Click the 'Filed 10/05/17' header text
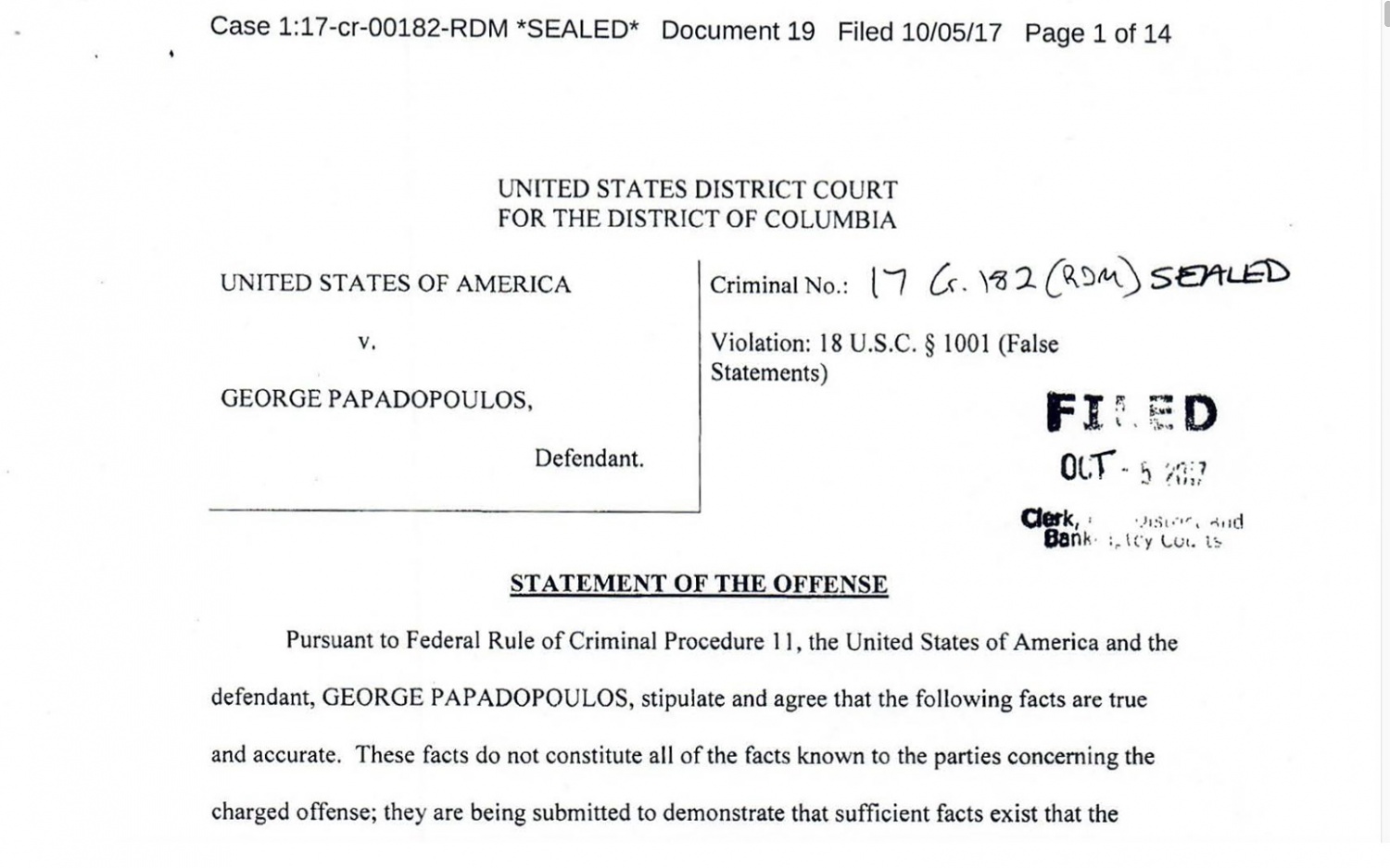The height and width of the screenshot is (868, 1390). [919, 32]
